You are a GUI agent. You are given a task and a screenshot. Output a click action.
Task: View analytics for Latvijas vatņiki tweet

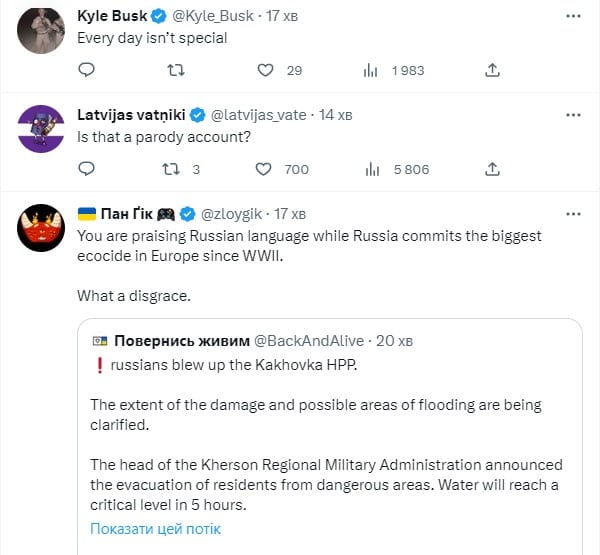(x=370, y=169)
